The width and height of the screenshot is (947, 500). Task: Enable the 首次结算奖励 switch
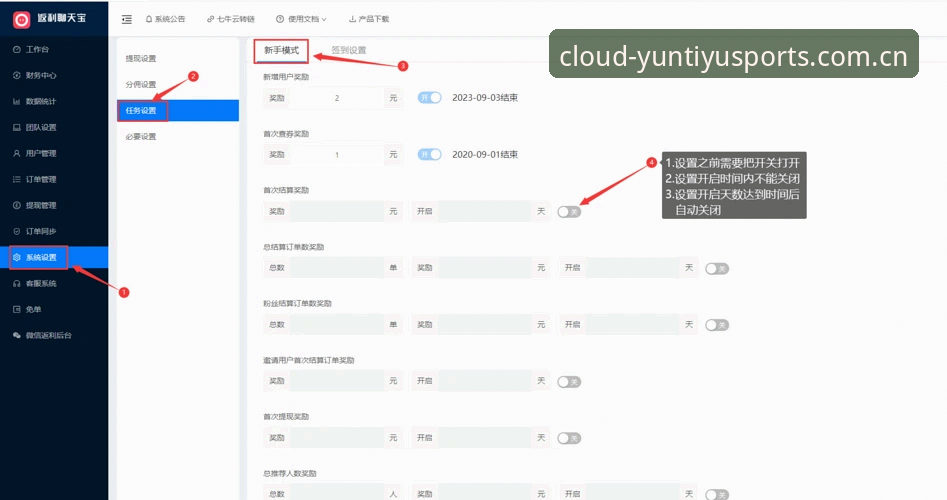569,211
